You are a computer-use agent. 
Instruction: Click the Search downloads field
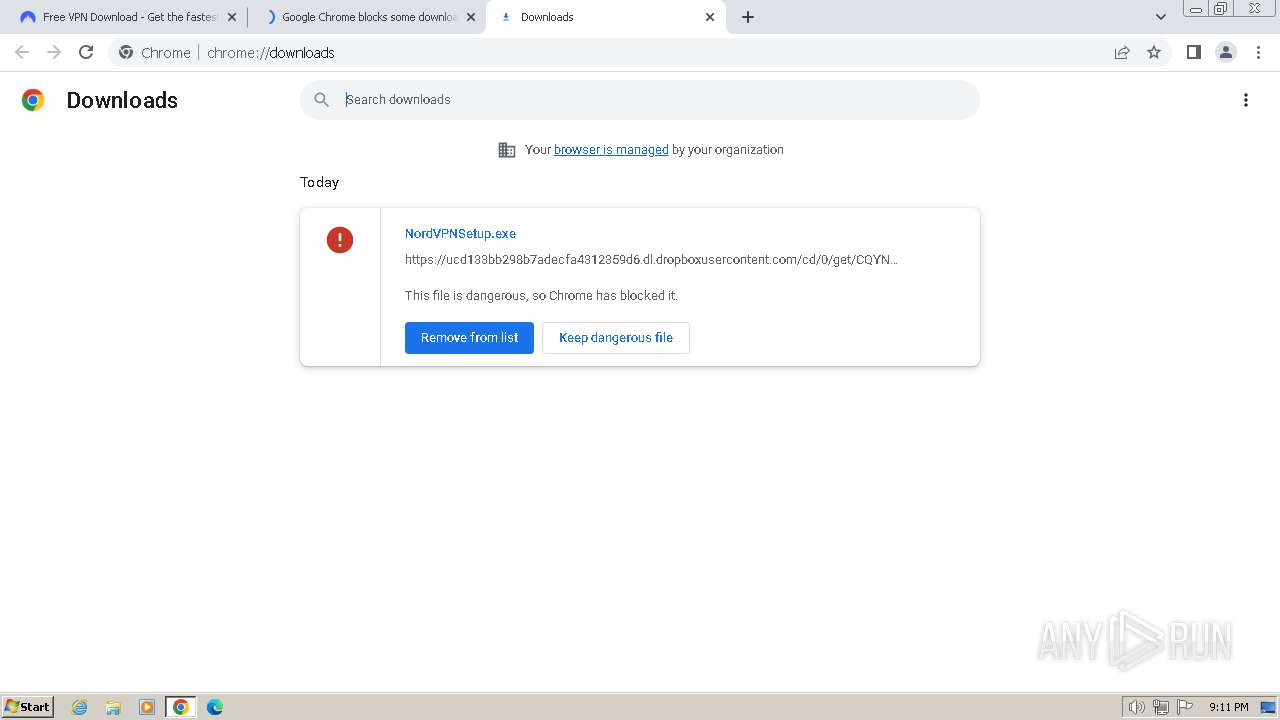[640, 100]
